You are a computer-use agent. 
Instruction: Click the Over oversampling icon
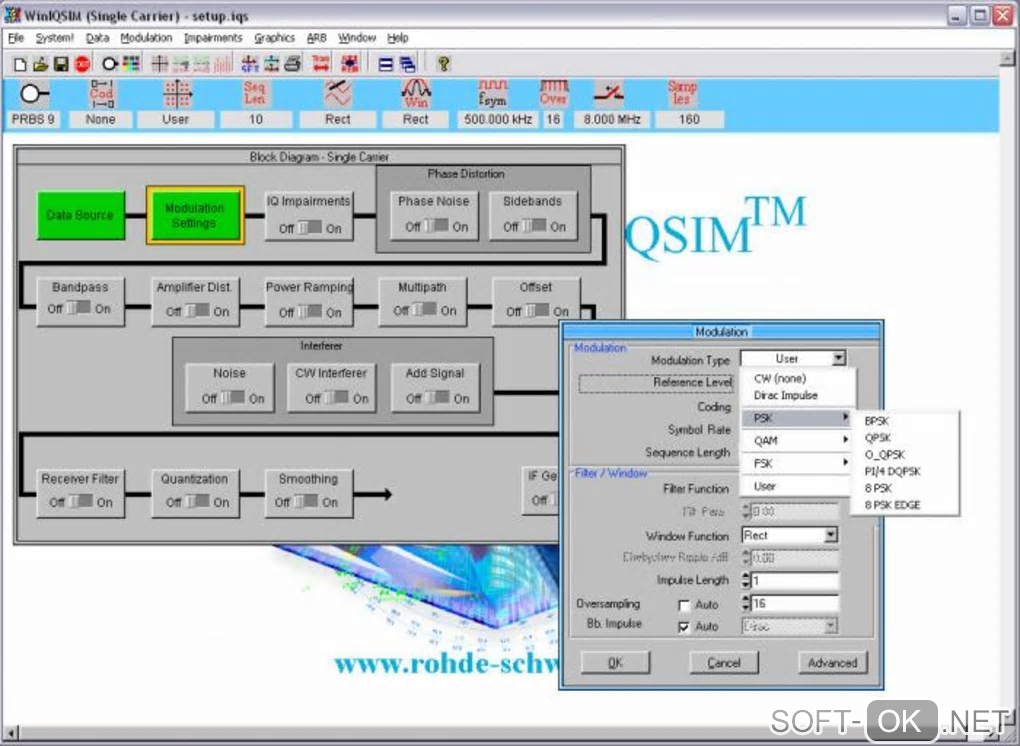tap(554, 94)
